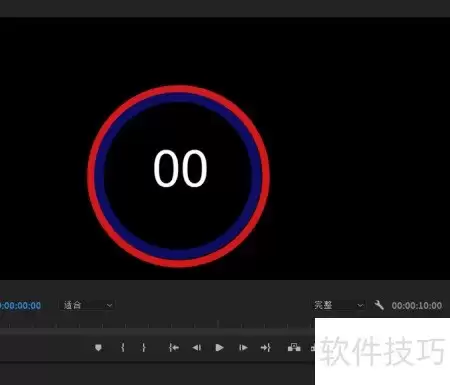This screenshot has width=450, height=385.
Task: Open the 完整 playback resolution dropdown
Action: click(338, 305)
